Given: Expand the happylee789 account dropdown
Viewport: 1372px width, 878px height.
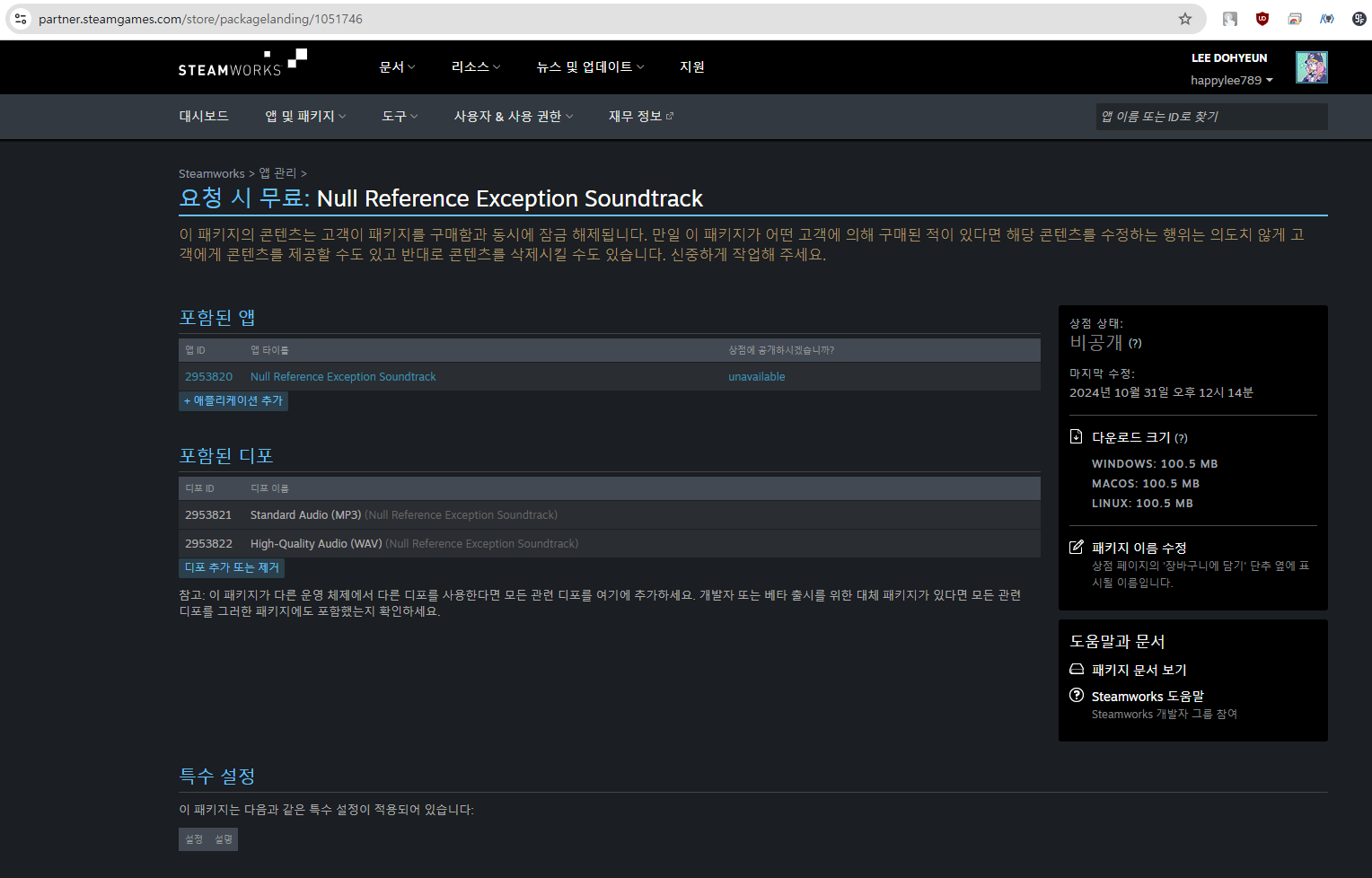Looking at the screenshot, I should click(1232, 80).
